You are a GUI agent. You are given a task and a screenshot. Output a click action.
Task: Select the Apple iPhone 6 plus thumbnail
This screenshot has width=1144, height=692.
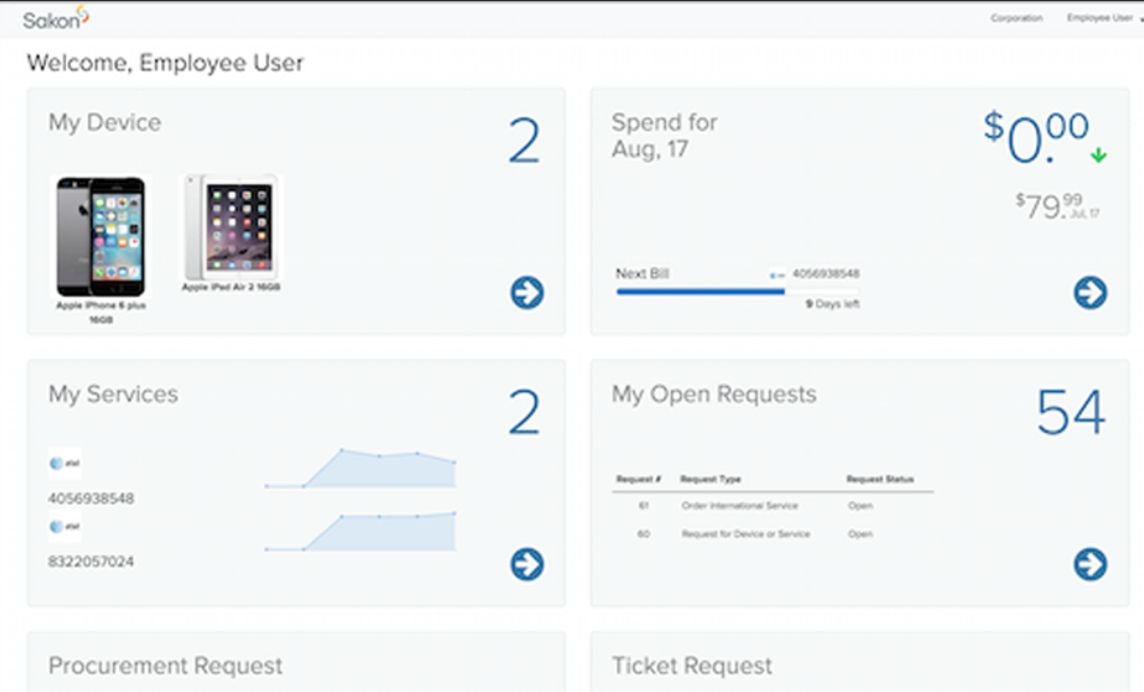tap(101, 237)
